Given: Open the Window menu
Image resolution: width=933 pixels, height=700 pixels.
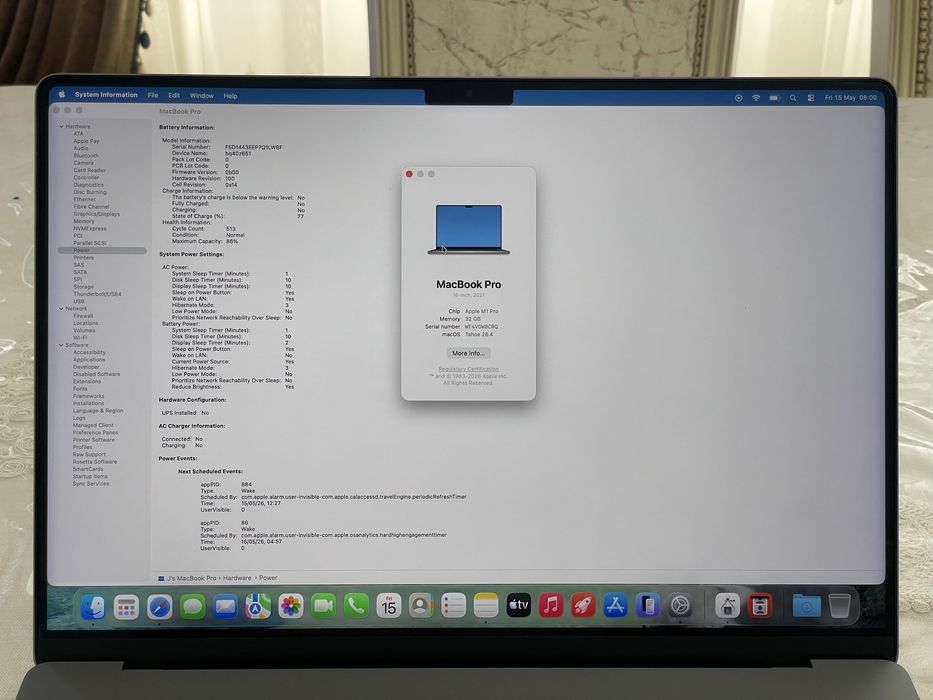Looking at the screenshot, I should click(x=202, y=95).
